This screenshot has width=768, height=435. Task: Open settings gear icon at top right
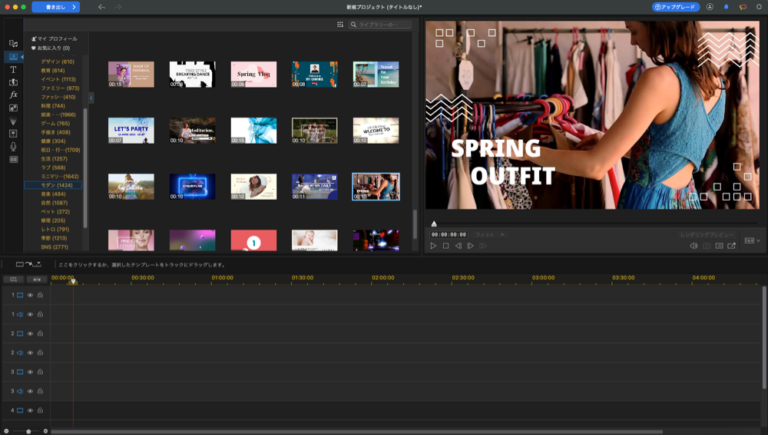757,7
